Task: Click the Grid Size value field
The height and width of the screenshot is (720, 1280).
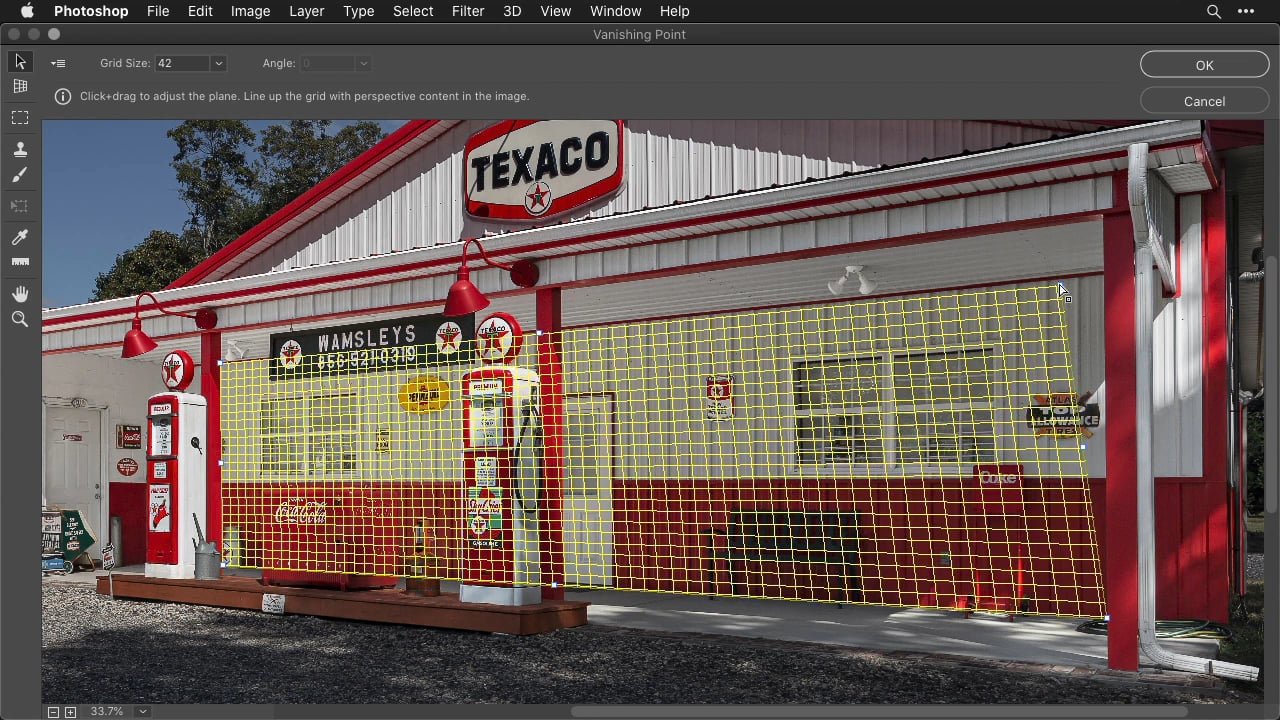Action: coord(182,63)
